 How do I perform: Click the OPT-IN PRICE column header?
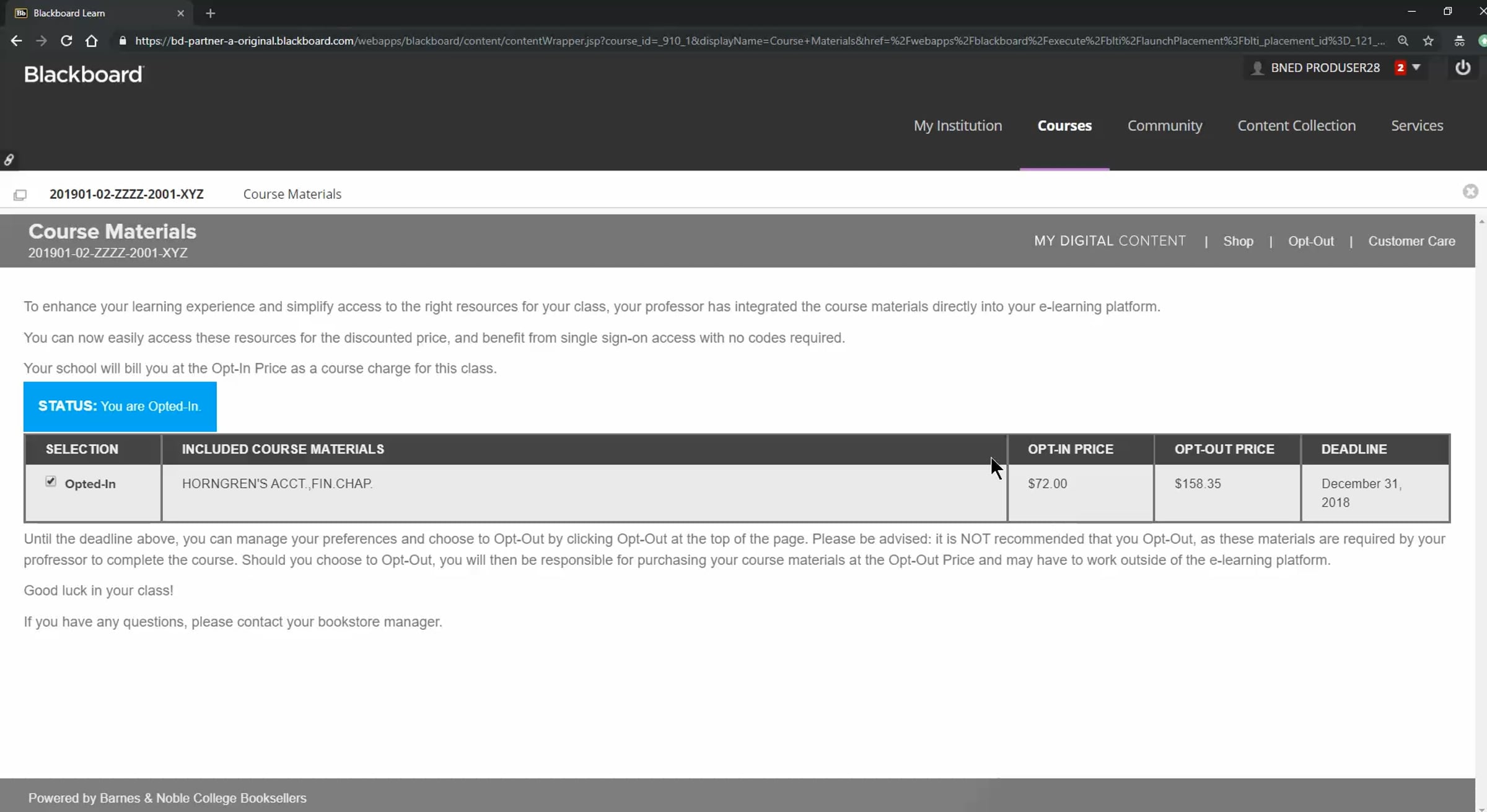point(1071,449)
